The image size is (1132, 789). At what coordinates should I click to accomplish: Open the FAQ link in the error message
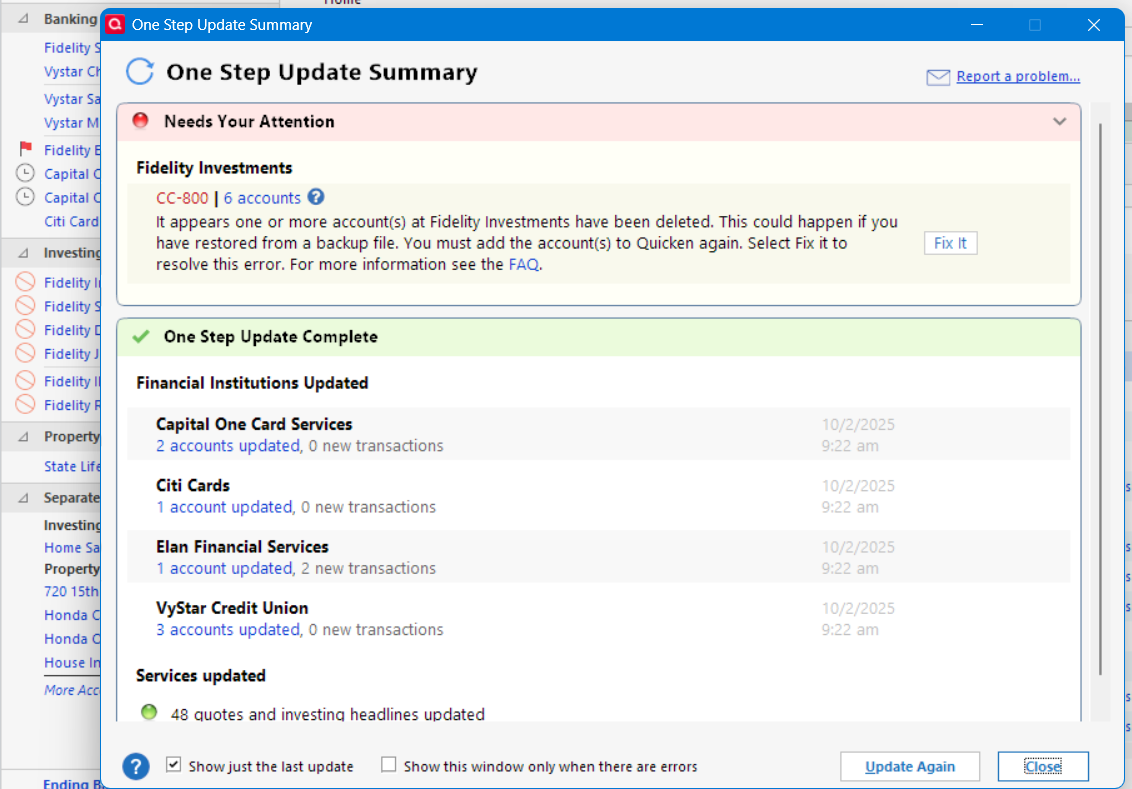(x=523, y=264)
